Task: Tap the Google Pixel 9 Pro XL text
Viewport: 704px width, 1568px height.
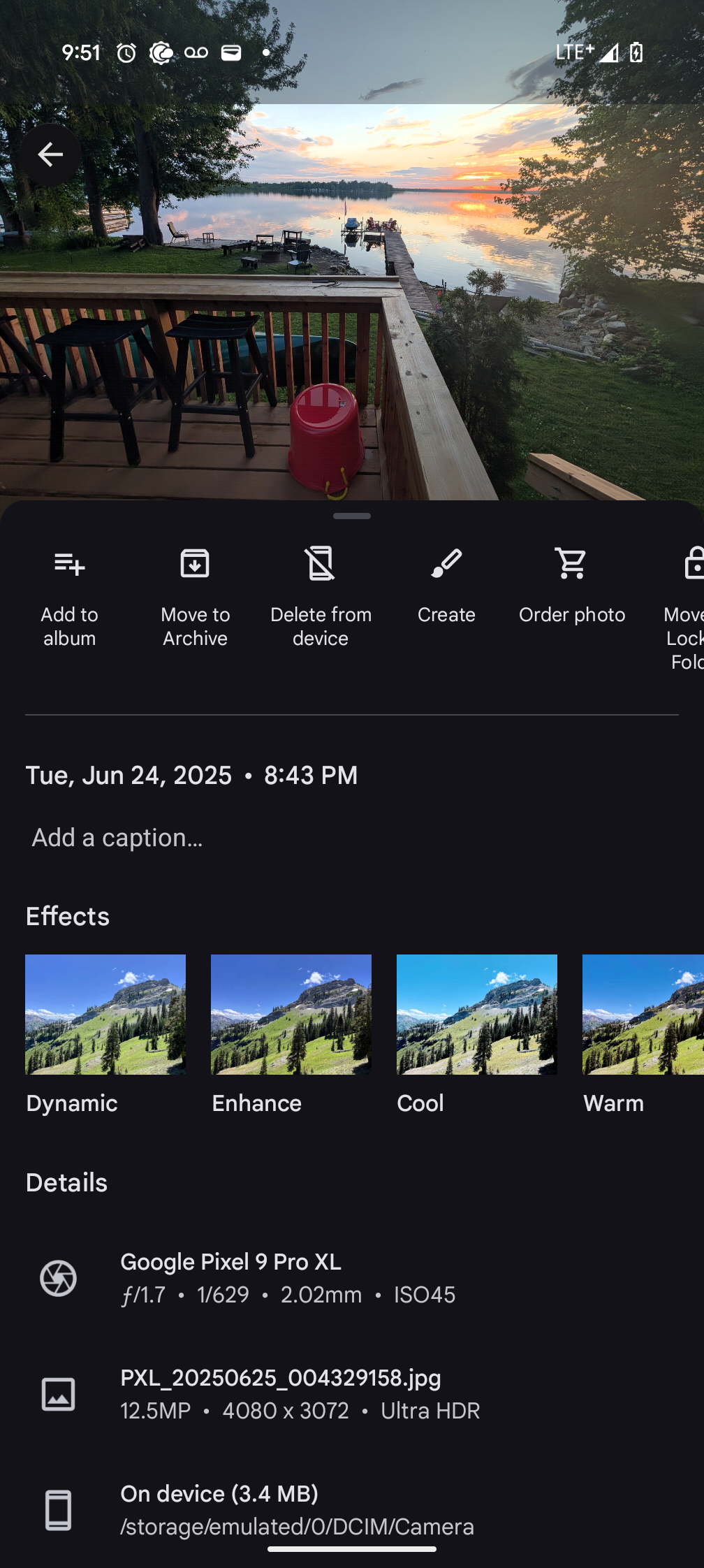Action: pyautogui.click(x=230, y=1262)
